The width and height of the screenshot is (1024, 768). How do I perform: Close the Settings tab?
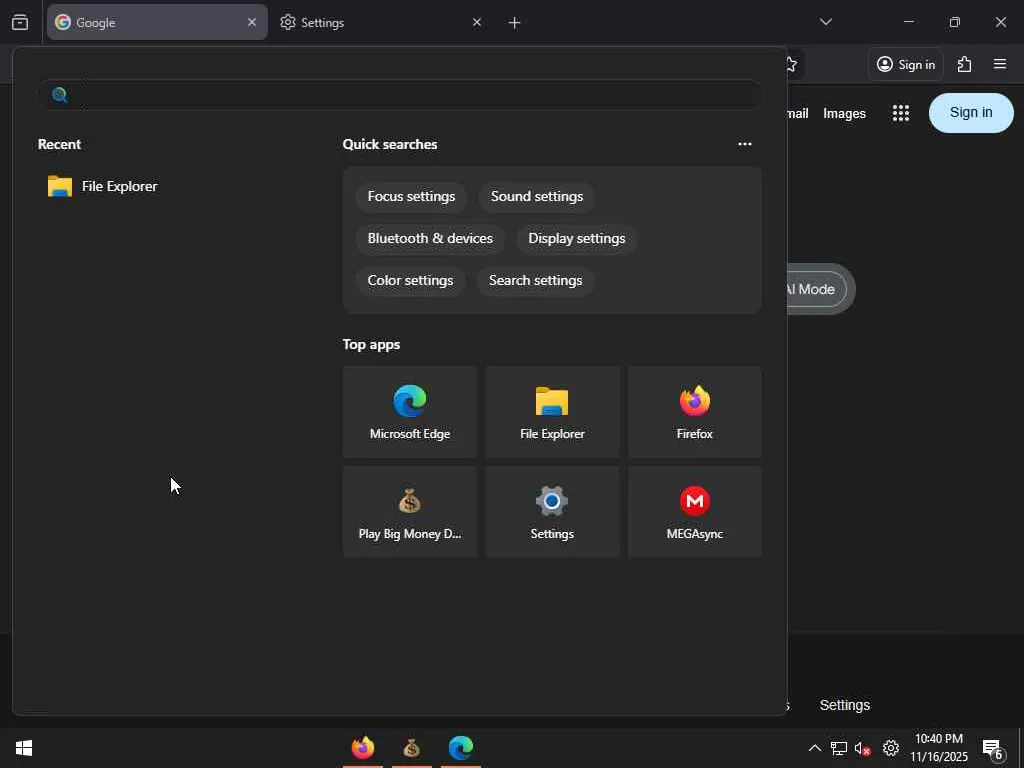tap(477, 22)
